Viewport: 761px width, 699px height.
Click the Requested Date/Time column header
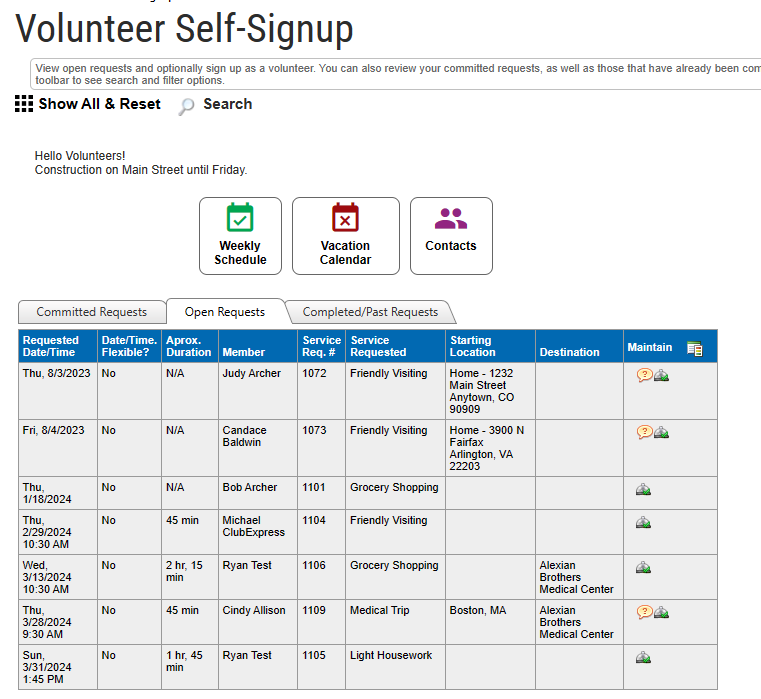click(x=51, y=346)
